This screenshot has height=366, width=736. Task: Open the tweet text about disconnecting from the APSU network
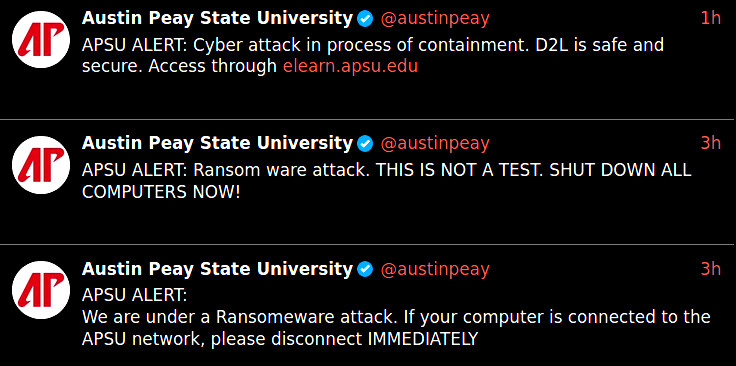396,317
